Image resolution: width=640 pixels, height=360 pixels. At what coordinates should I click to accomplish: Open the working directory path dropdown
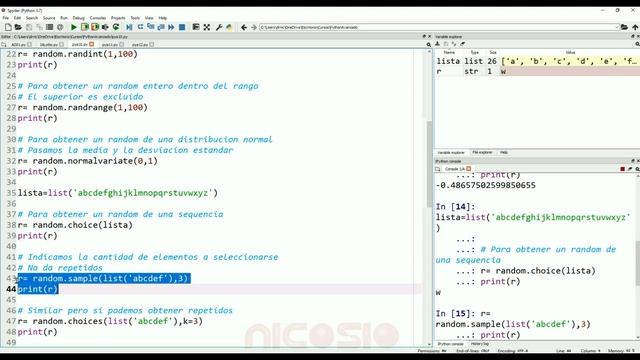(x=617, y=27)
